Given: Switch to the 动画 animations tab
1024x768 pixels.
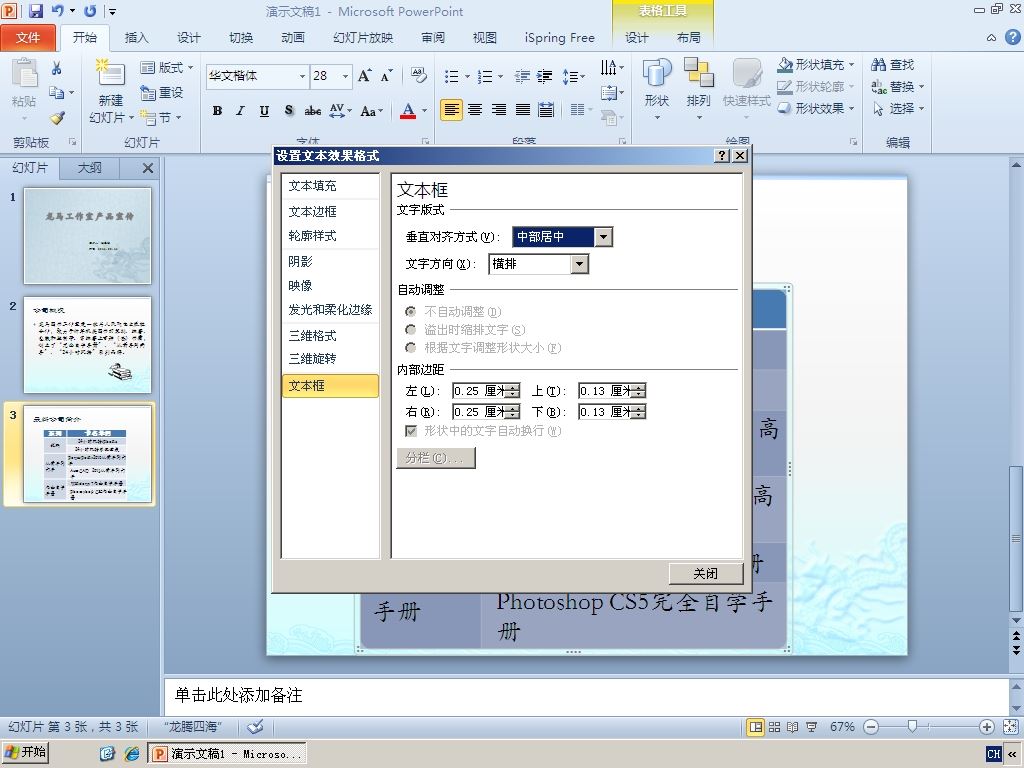Looking at the screenshot, I should click(x=293, y=38).
